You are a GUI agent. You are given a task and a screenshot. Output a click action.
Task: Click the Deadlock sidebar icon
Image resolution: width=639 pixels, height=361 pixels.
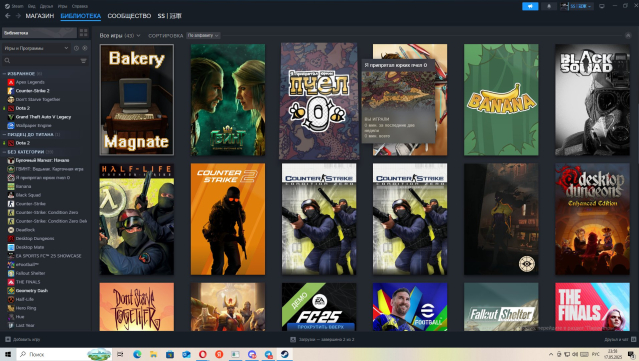pos(11,230)
